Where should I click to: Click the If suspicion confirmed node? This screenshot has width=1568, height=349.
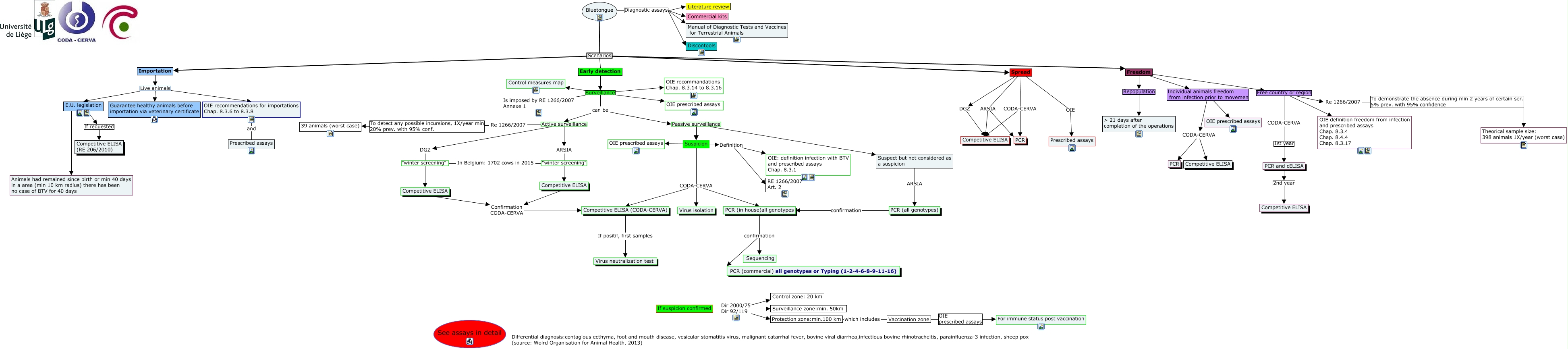(x=684, y=308)
